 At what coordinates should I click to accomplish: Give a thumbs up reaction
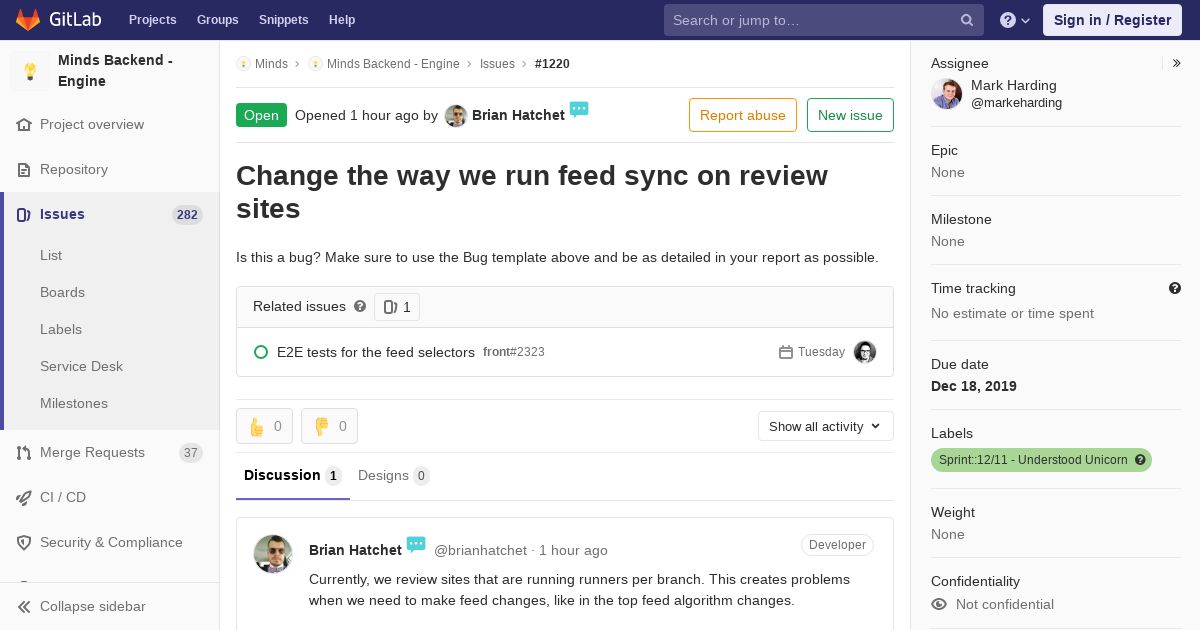pyautogui.click(x=265, y=426)
